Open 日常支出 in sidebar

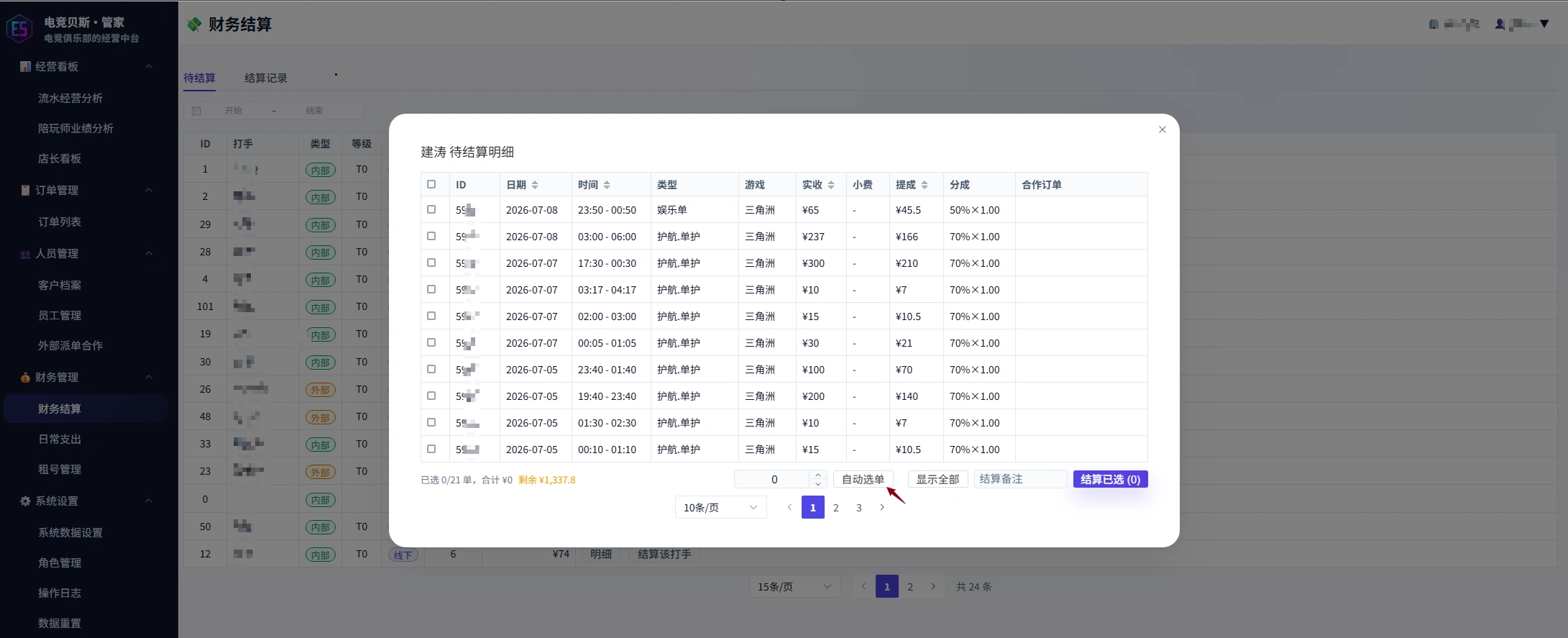click(60, 439)
